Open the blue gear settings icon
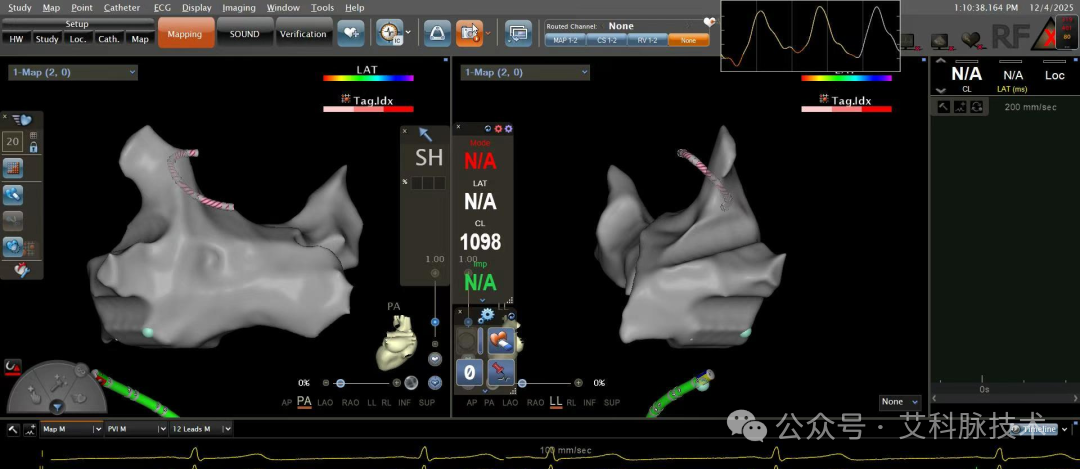The width and height of the screenshot is (1080, 469). coord(487,316)
